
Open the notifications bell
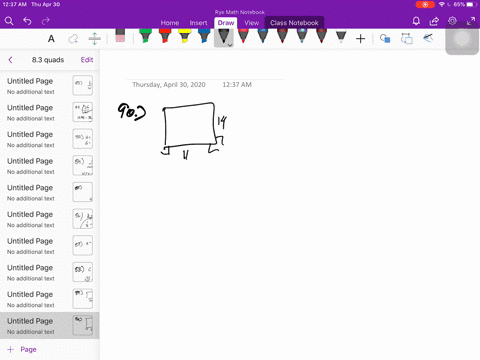point(416,21)
